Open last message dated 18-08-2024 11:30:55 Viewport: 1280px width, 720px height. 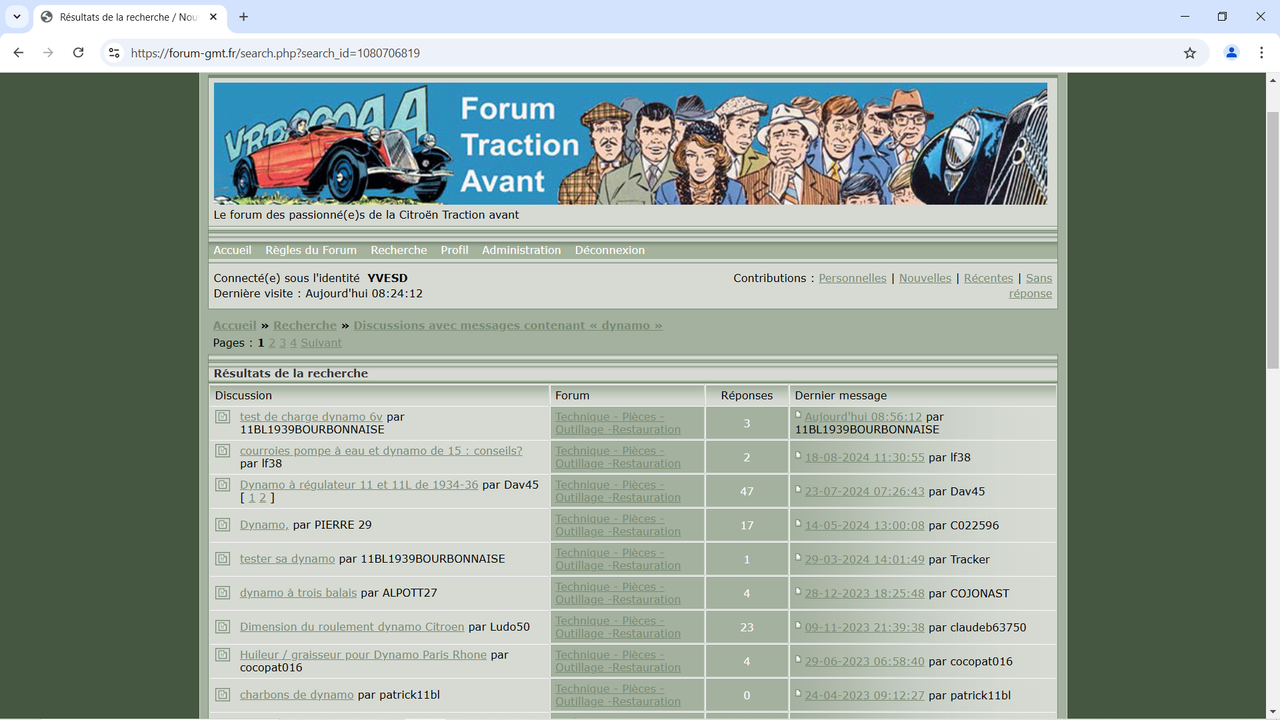865,457
